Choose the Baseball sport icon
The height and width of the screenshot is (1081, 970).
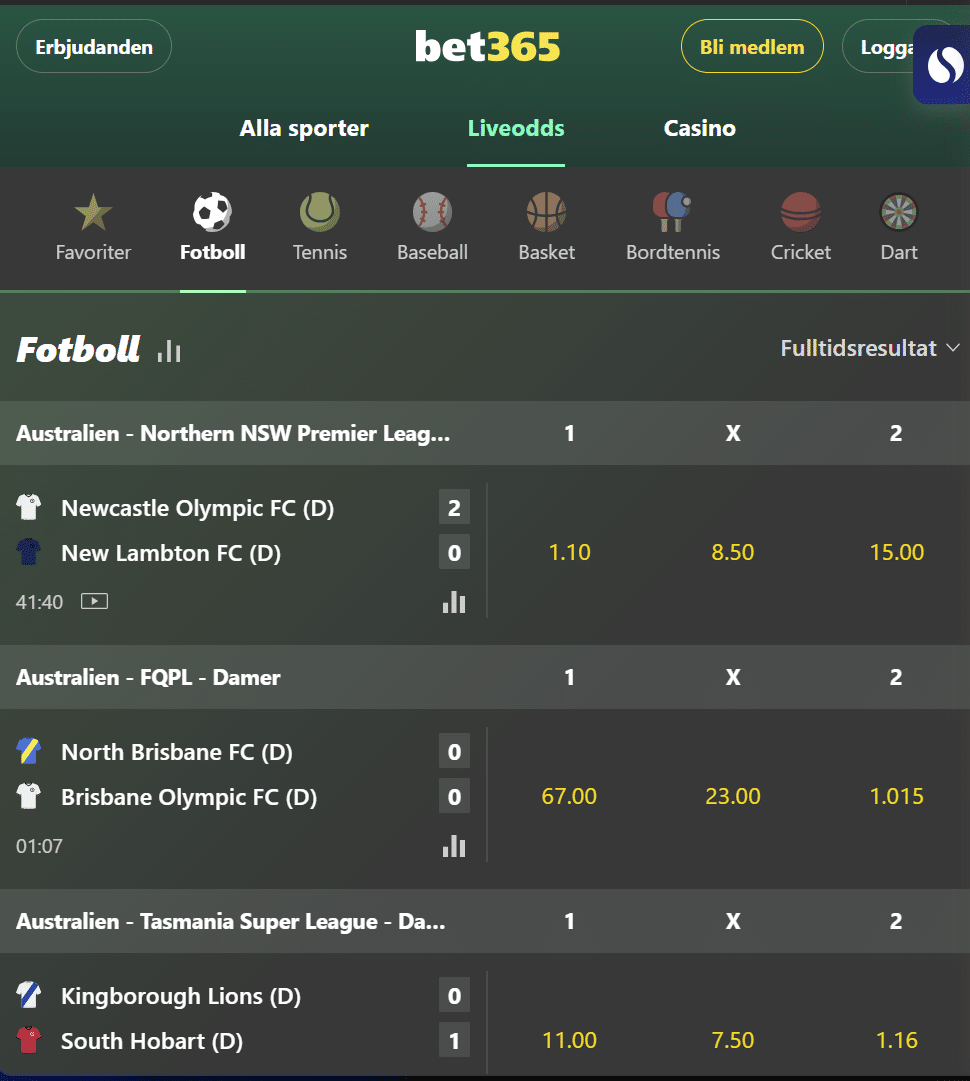432,213
